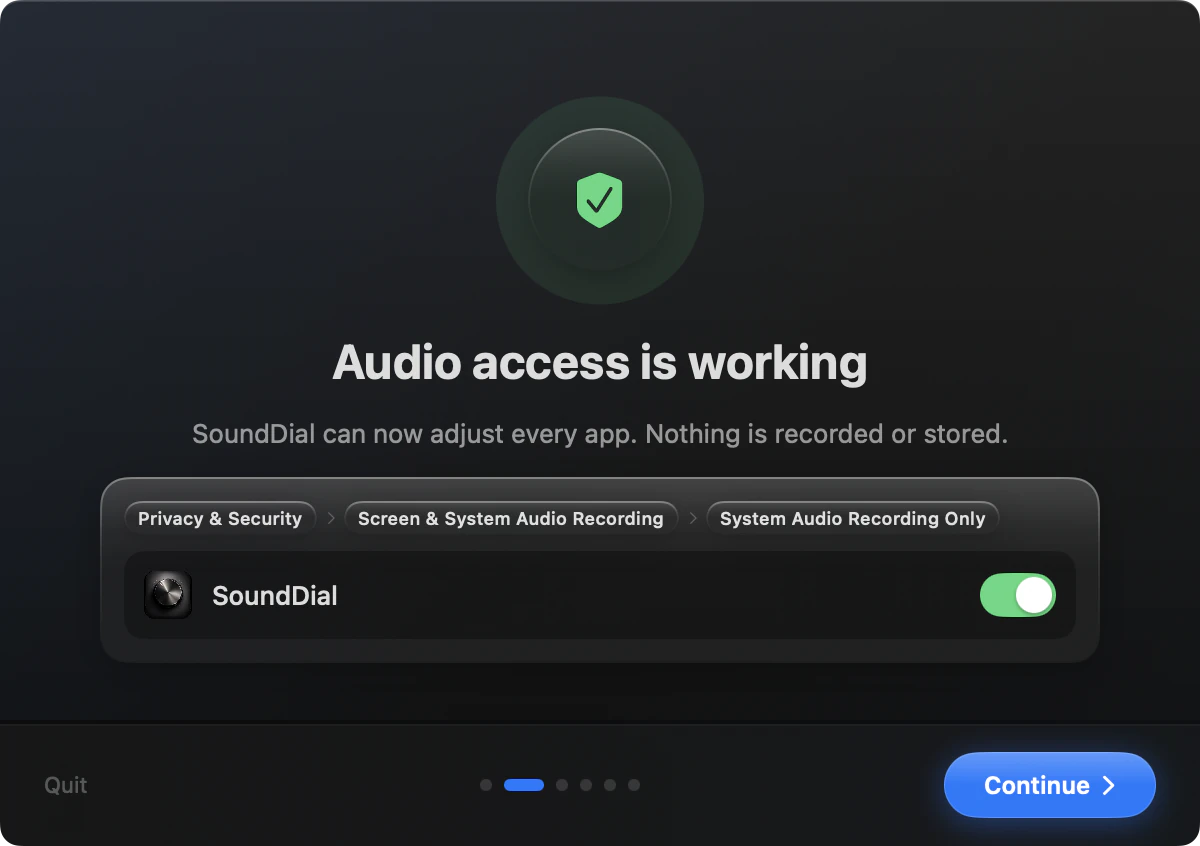Click the Continue button
Screen dimensions: 1200x846
point(1050,785)
